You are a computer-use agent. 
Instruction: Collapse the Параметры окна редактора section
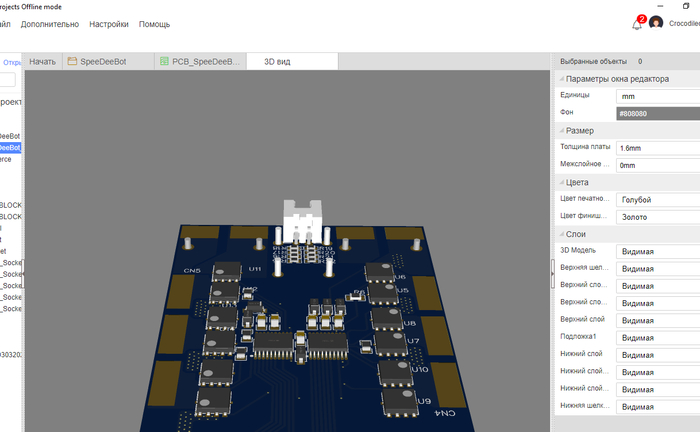click(562, 79)
